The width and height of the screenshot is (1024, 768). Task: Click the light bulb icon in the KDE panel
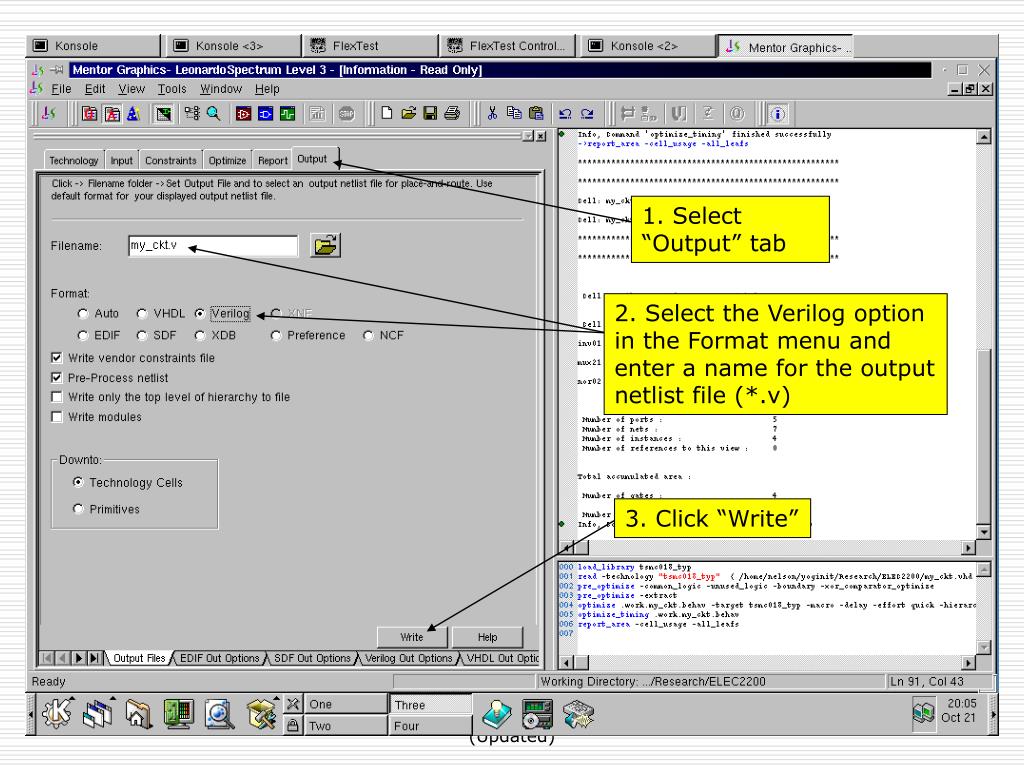497,714
